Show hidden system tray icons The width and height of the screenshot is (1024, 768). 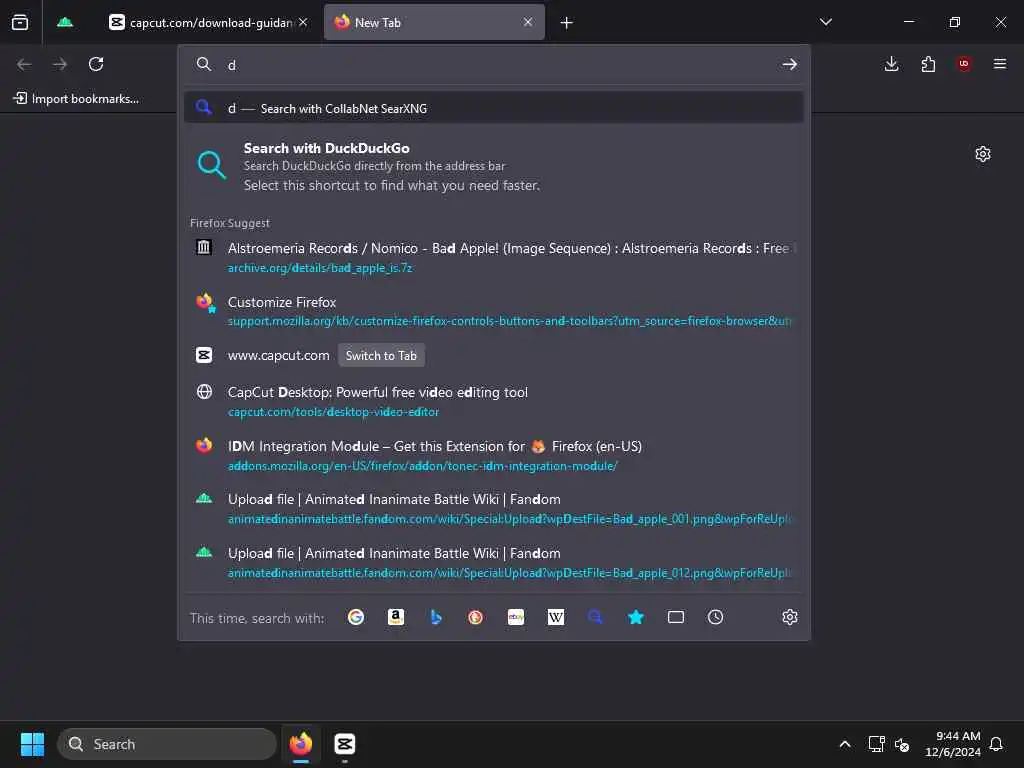[x=844, y=744]
